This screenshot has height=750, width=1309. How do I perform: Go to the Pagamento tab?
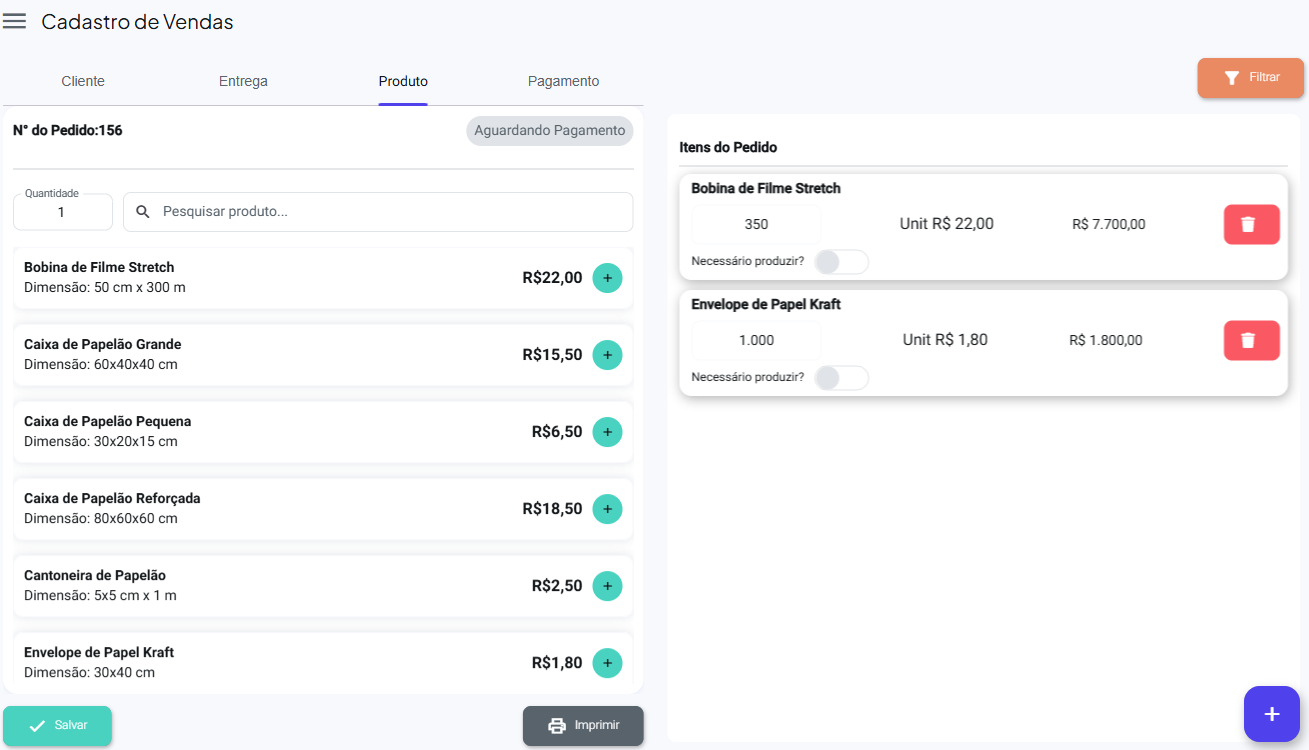pyautogui.click(x=563, y=81)
